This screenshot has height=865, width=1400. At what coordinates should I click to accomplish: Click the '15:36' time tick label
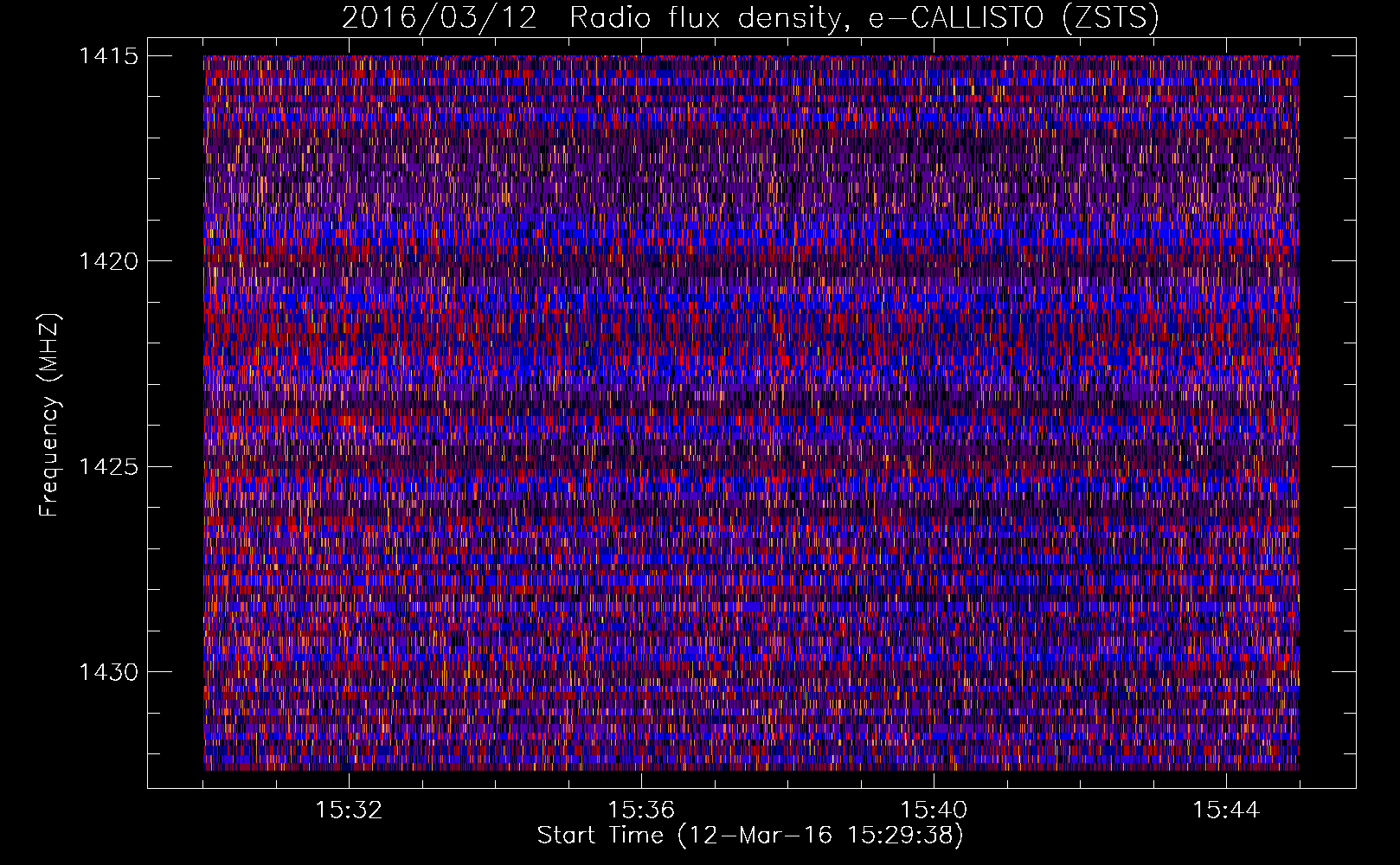[641, 811]
